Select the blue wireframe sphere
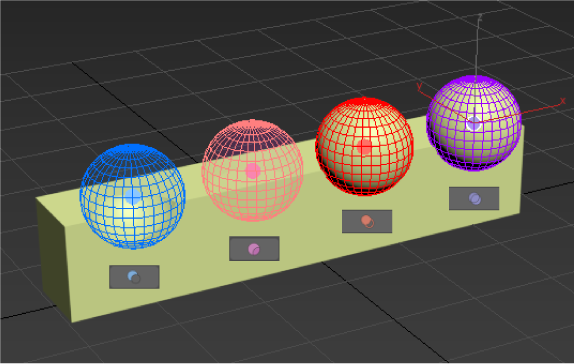 132,196
